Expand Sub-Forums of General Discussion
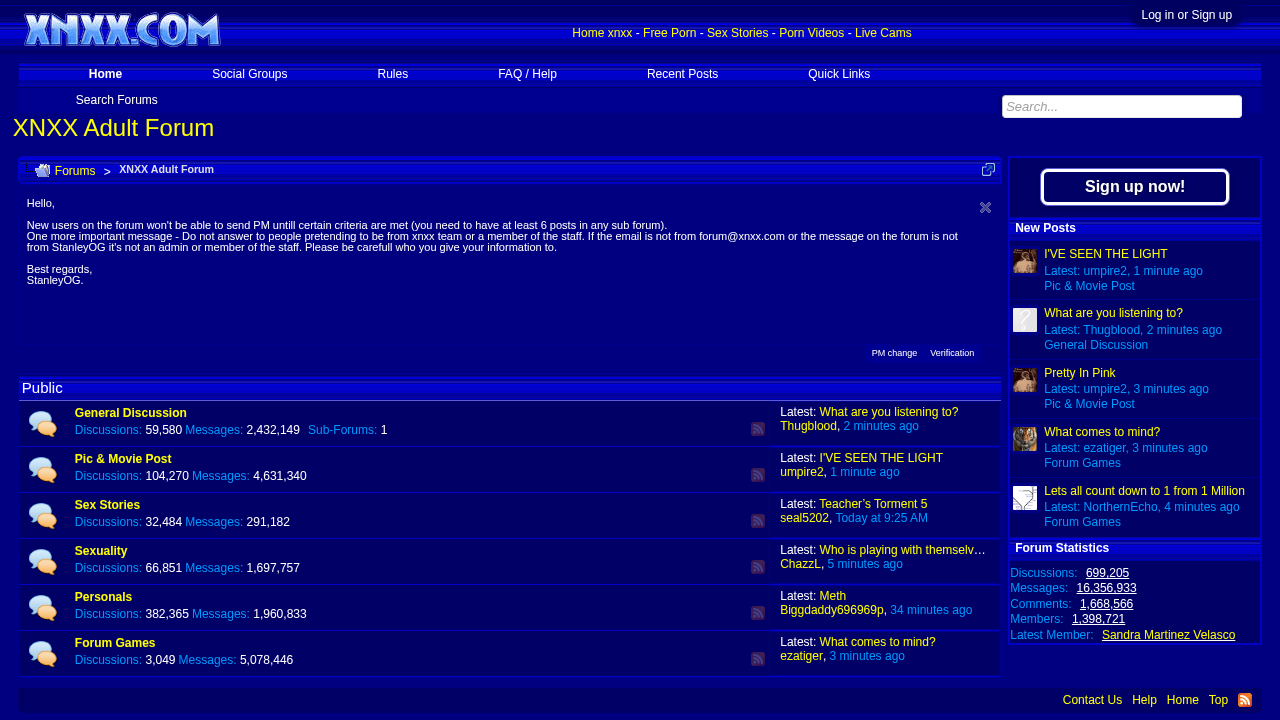Viewport: 1280px width, 720px height. coord(347,430)
